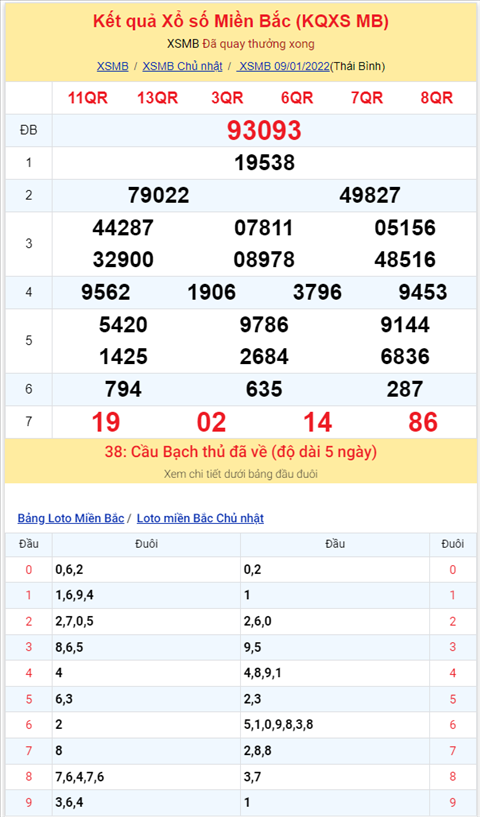
Task: Click fourth prize number 1906
Action: [211, 292]
